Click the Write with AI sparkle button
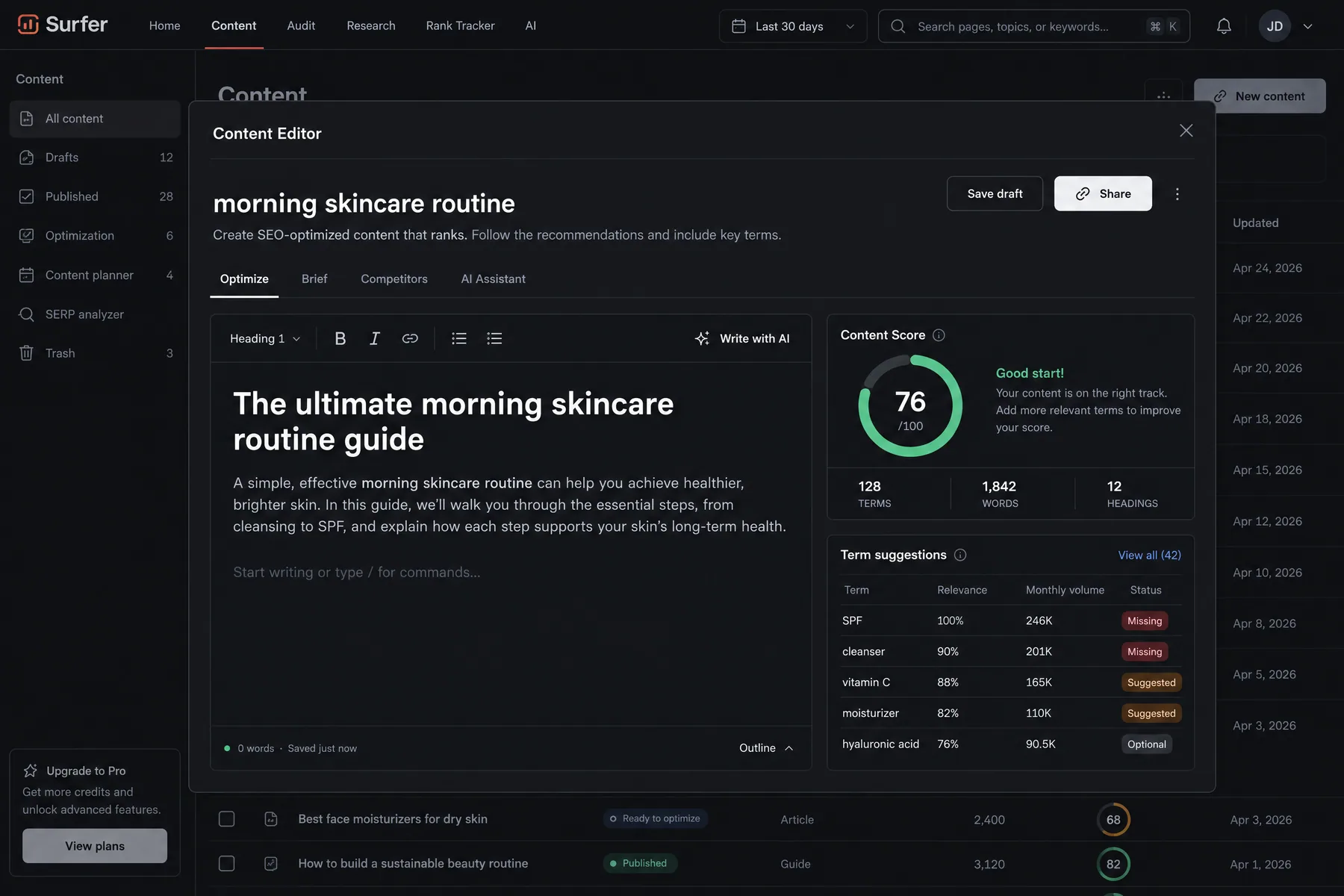The width and height of the screenshot is (1344, 896). [741, 338]
